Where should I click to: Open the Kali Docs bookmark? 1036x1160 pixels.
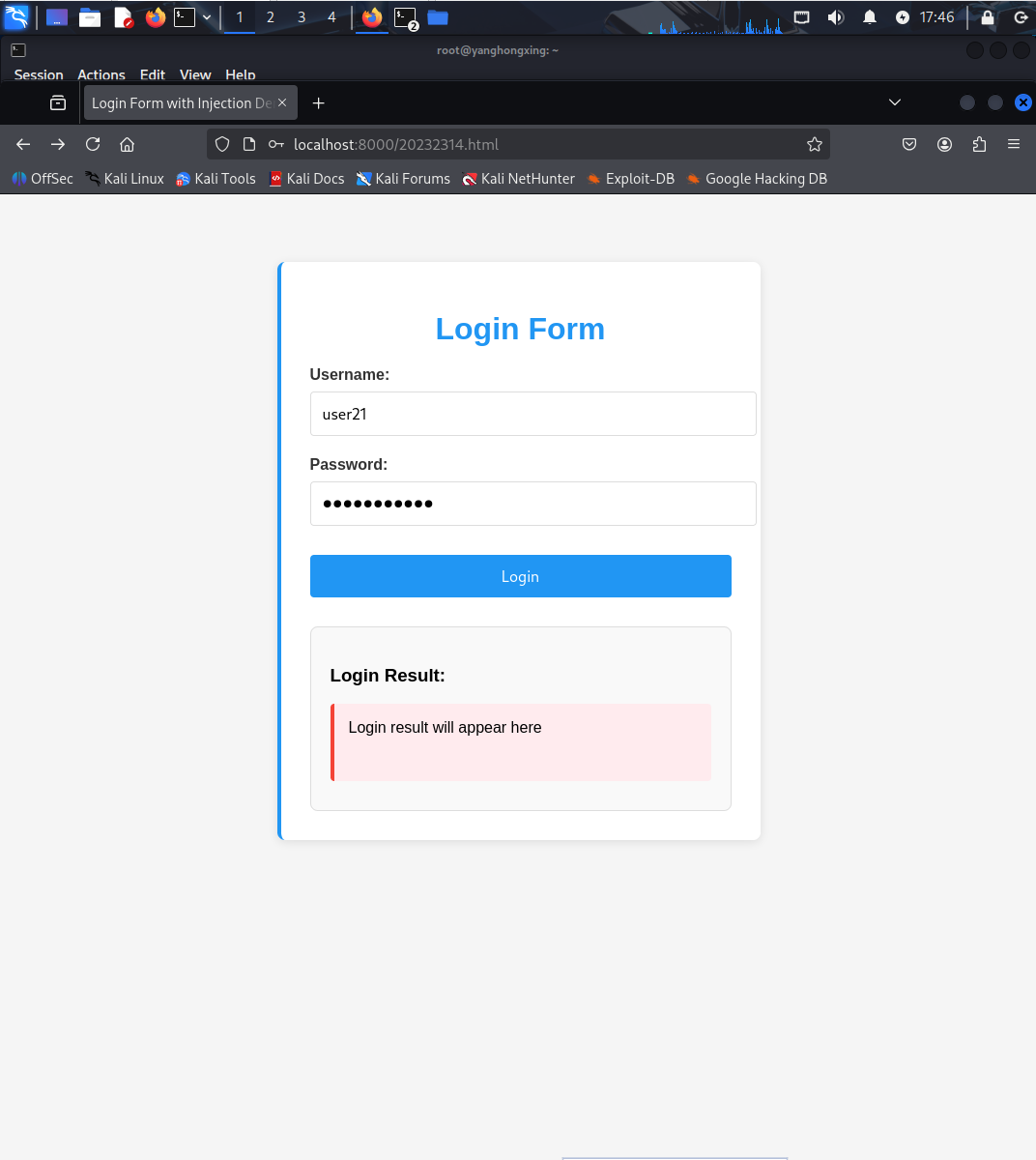(306, 179)
